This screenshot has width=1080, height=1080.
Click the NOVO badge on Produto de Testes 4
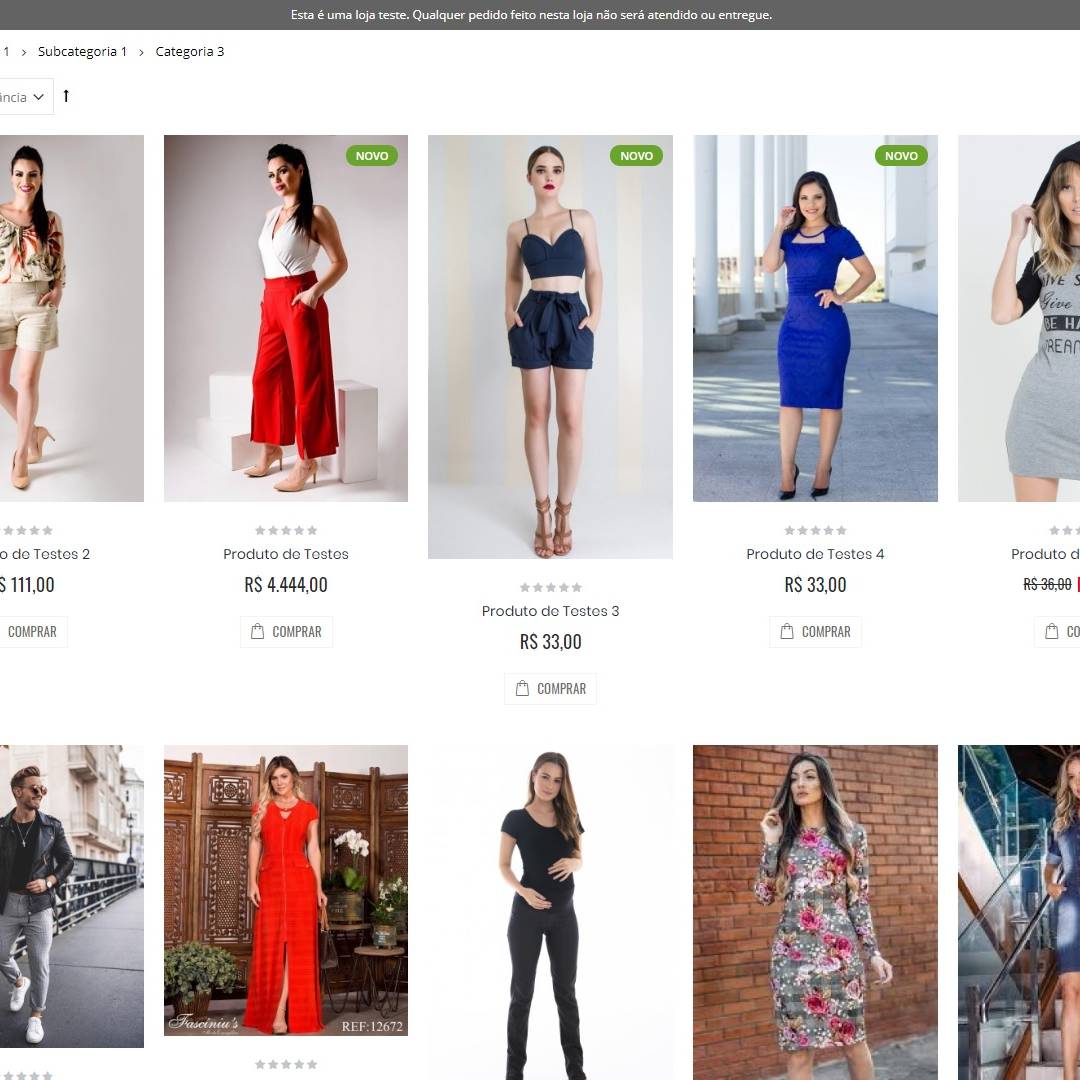pyautogui.click(x=901, y=156)
